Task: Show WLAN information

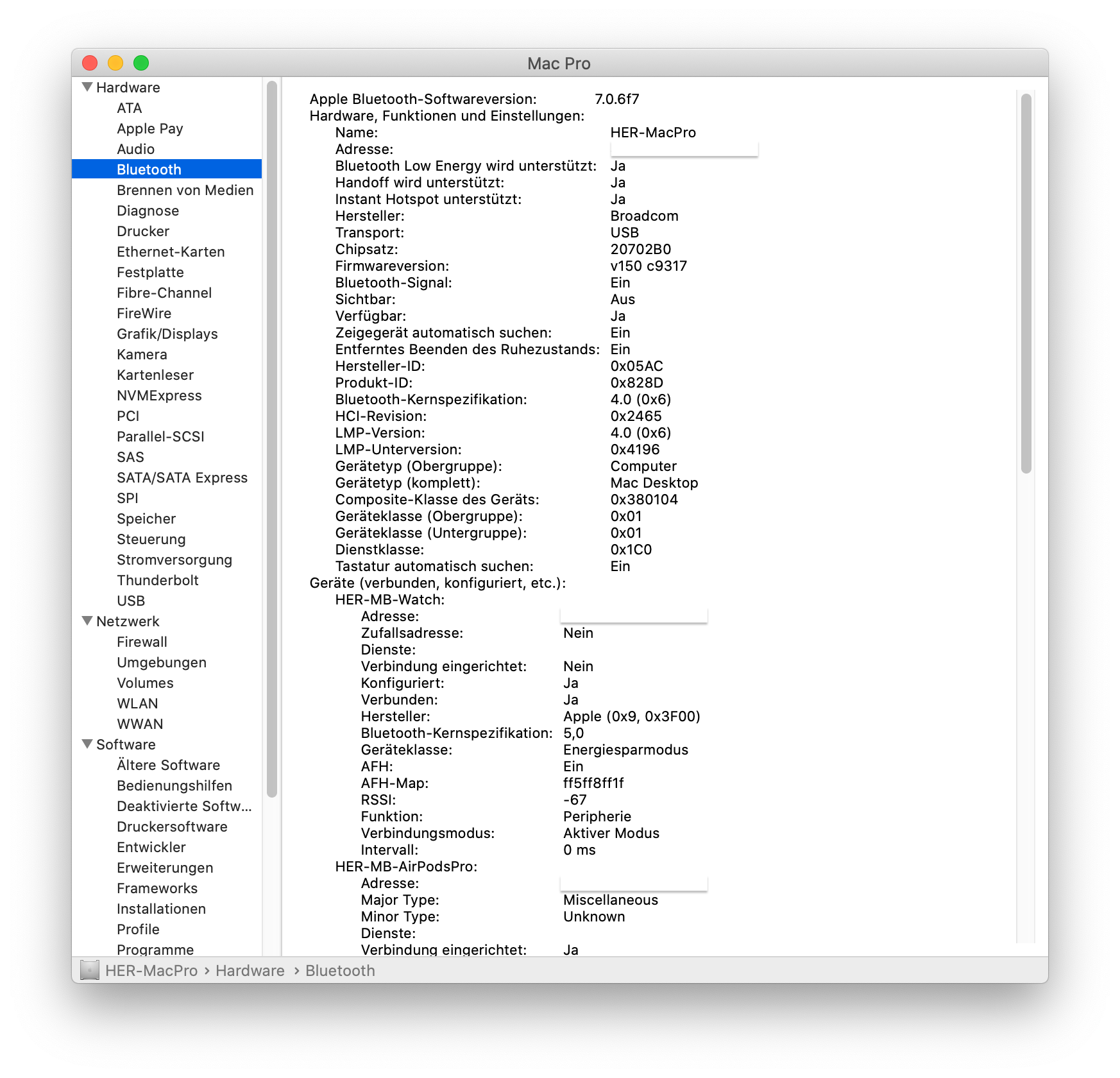Action: pyautogui.click(x=137, y=703)
